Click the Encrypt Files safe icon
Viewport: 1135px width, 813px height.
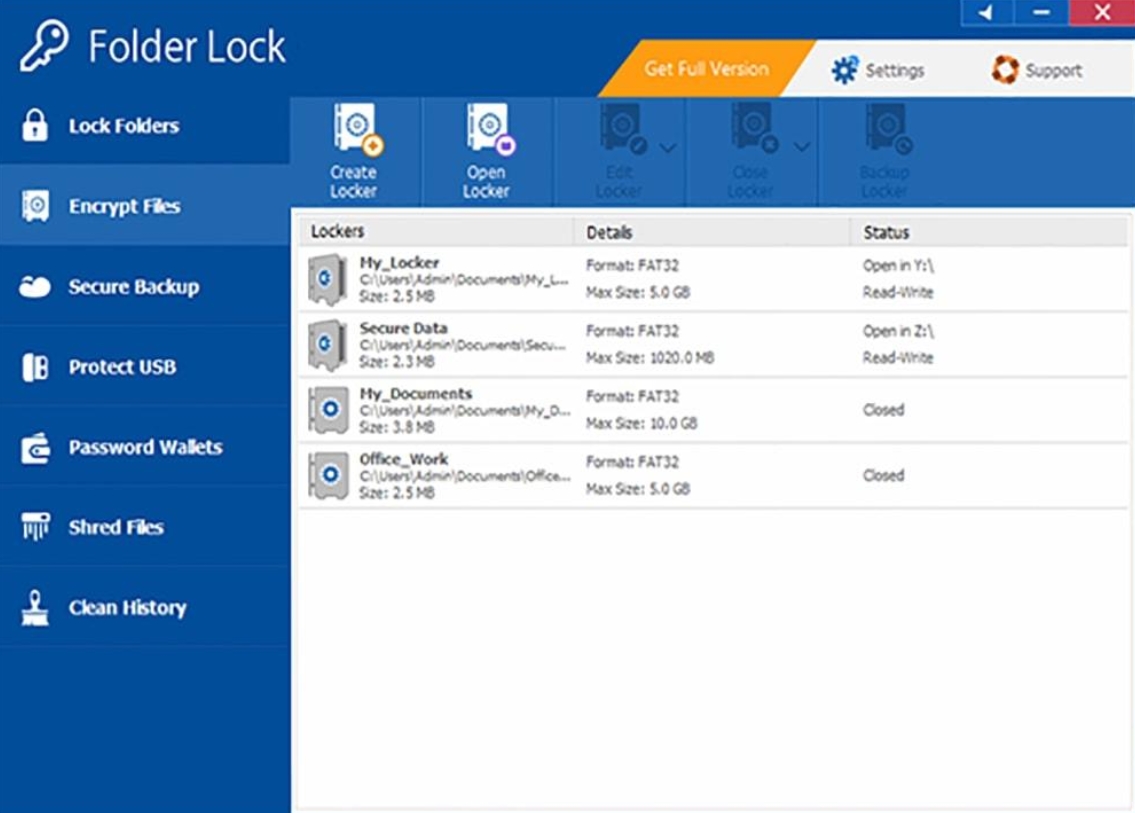point(35,206)
